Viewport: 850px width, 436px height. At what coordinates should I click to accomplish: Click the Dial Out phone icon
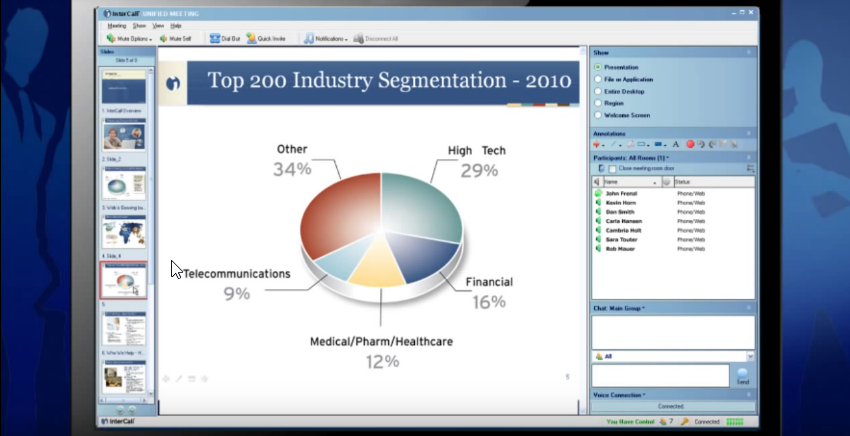(x=215, y=39)
